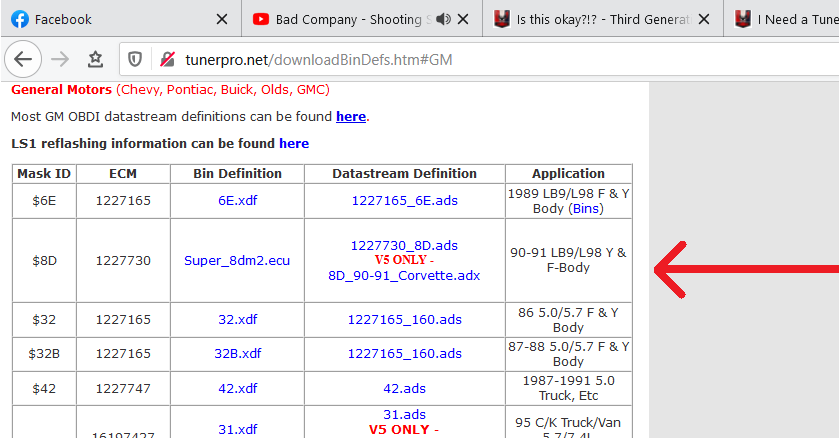This screenshot has height=438, width=839.
Task: Open the tracking protection shield icon
Action: click(135, 60)
